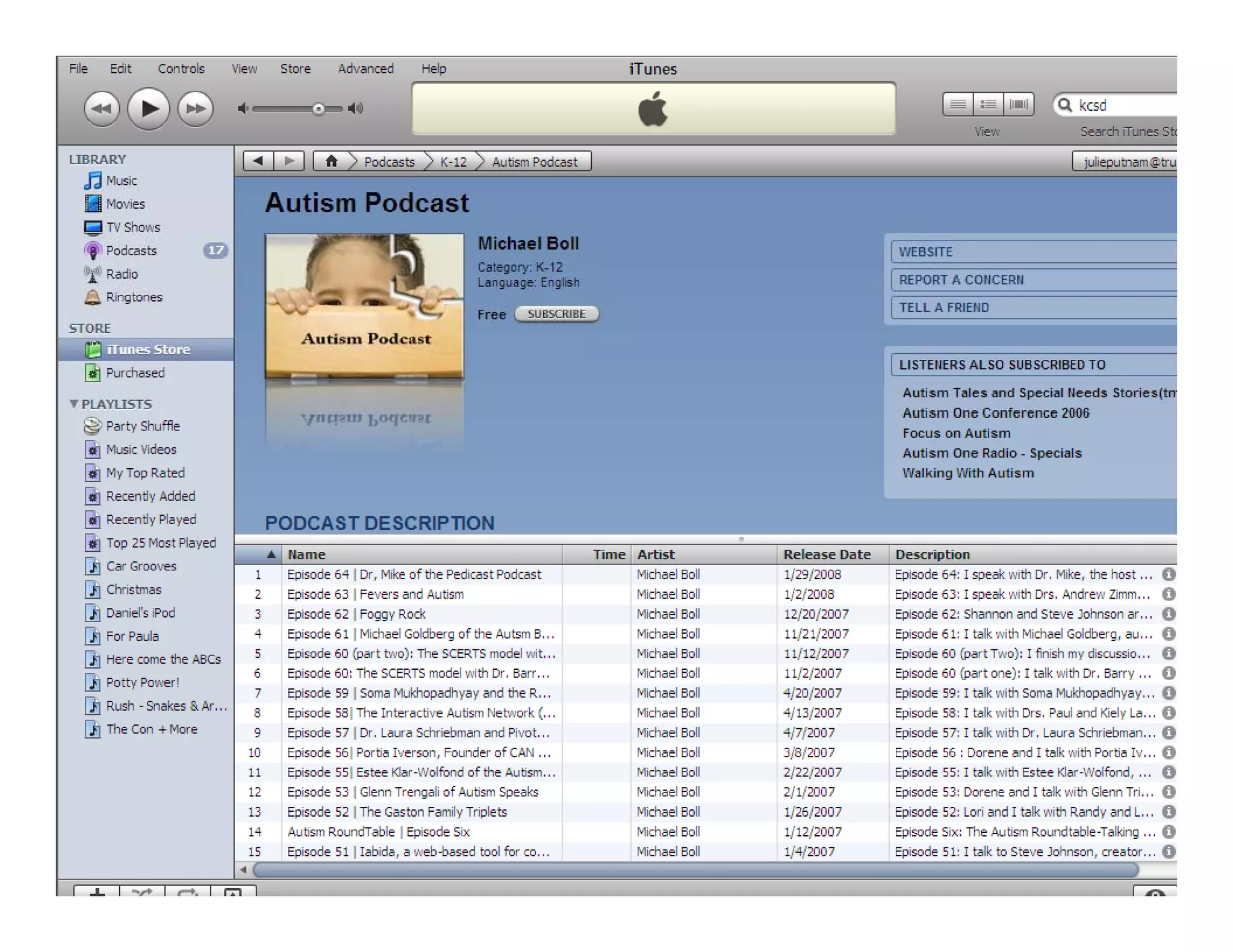Screen dimensions: 1233x952
Task: Sort by the ascending-arrow column header
Action: [258, 554]
